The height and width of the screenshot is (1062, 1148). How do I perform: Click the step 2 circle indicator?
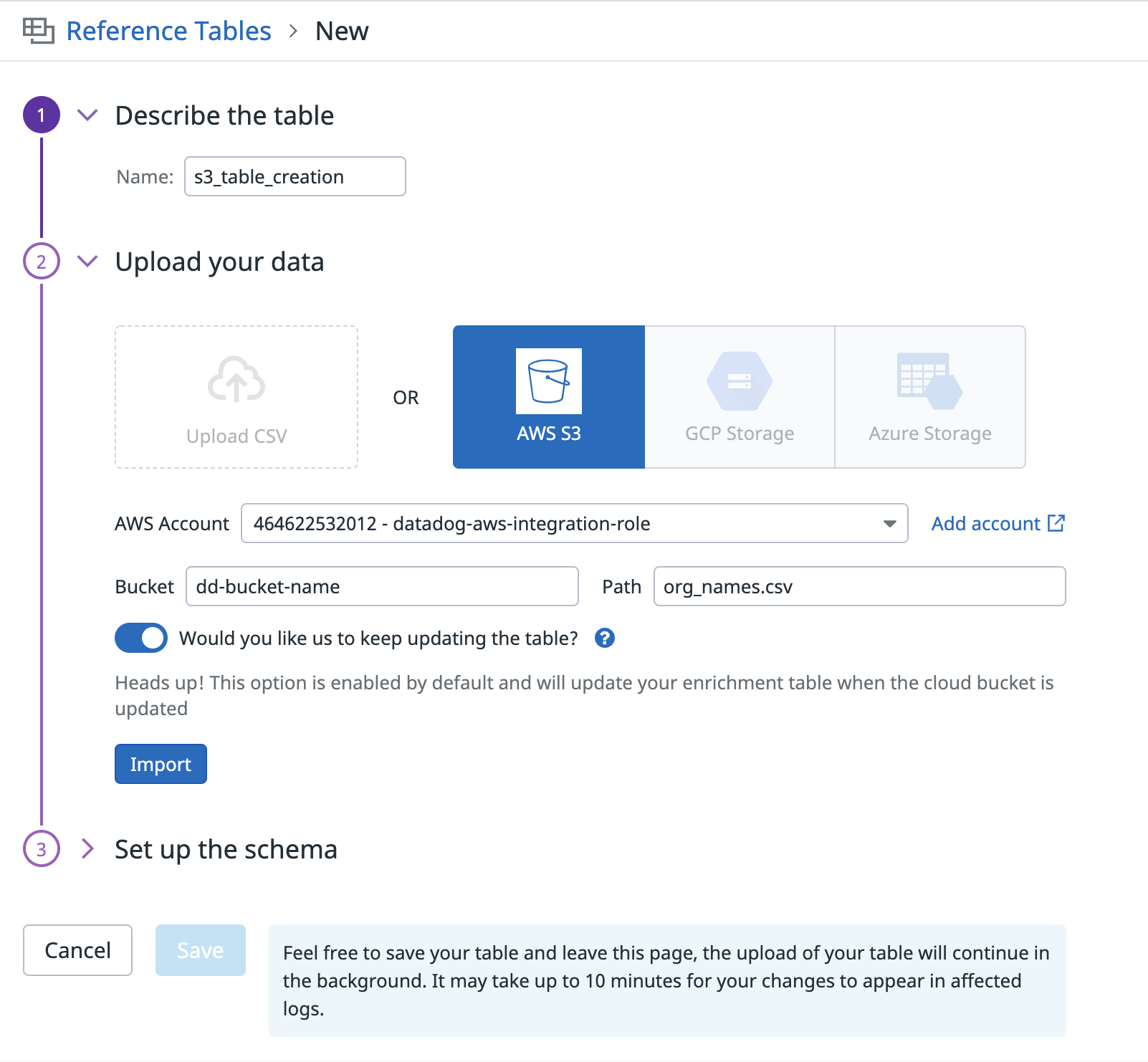pos(42,261)
